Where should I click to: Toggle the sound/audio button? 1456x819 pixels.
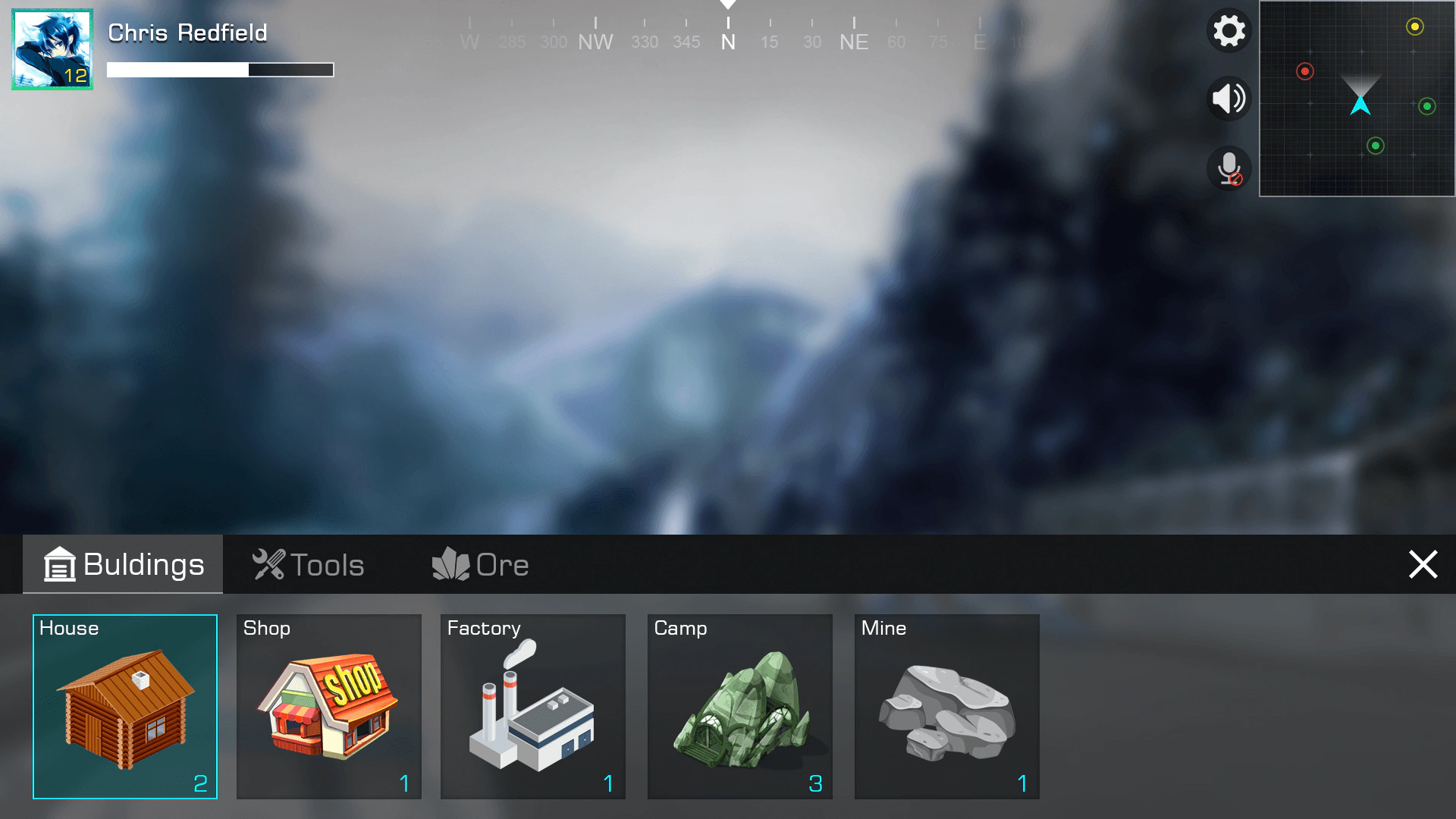pos(1228,98)
